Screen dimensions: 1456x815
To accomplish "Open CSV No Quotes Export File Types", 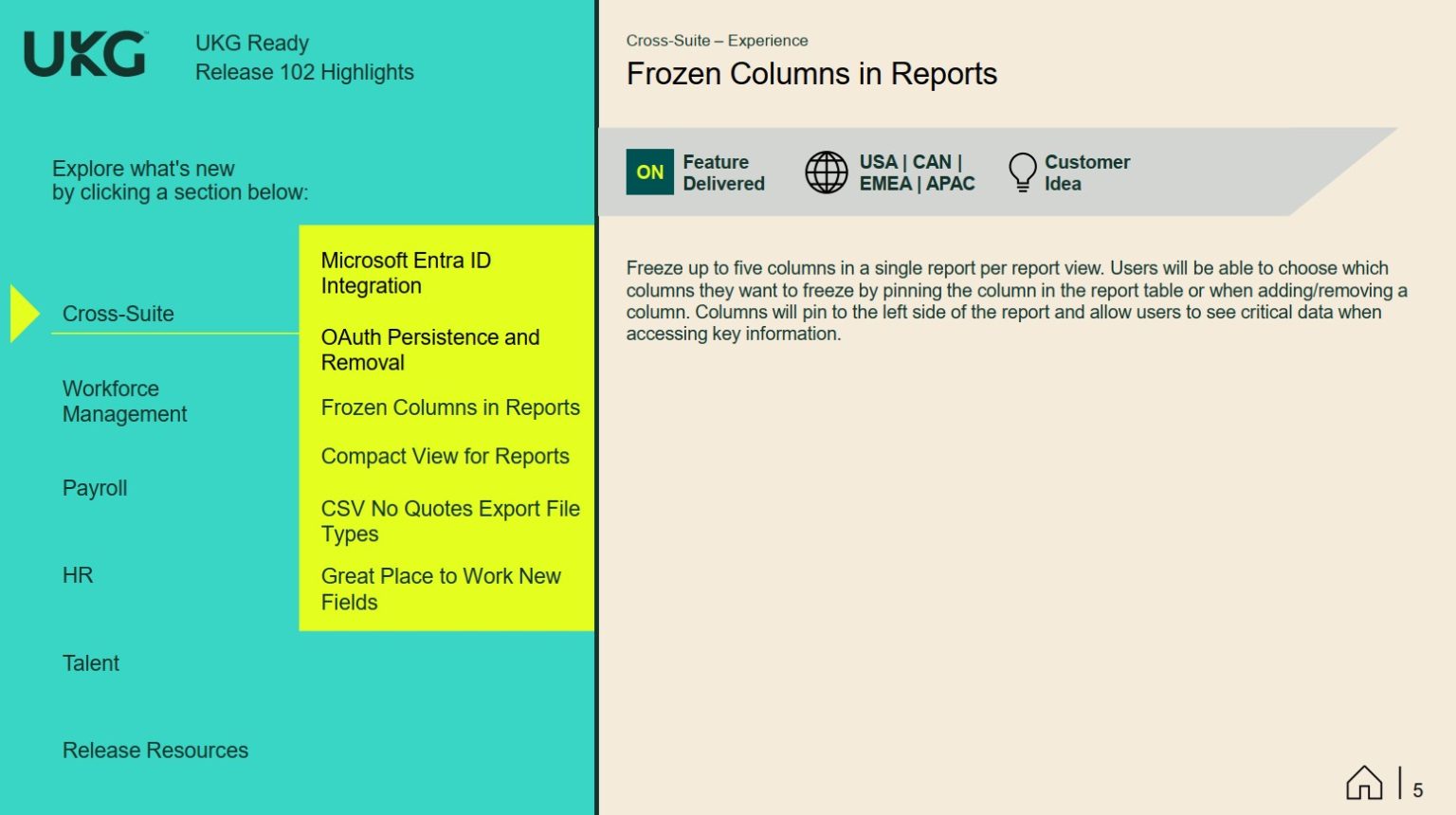I will pyautogui.click(x=450, y=521).
